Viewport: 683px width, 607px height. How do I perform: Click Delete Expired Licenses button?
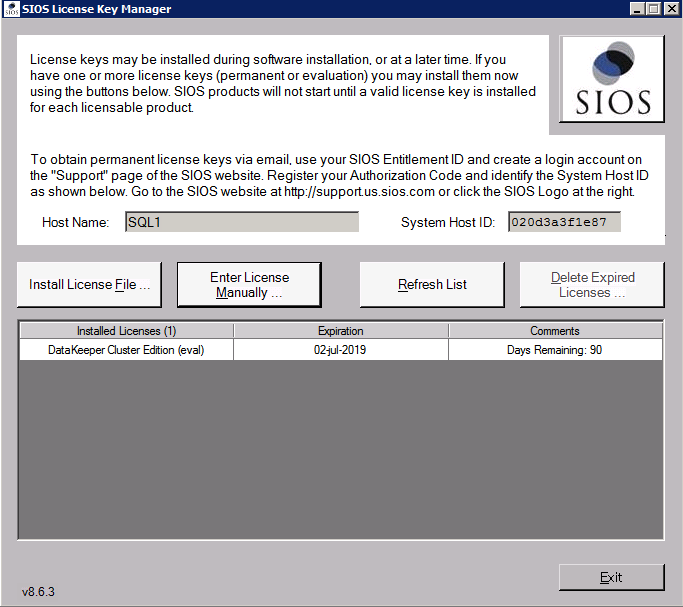coord(592,285)
